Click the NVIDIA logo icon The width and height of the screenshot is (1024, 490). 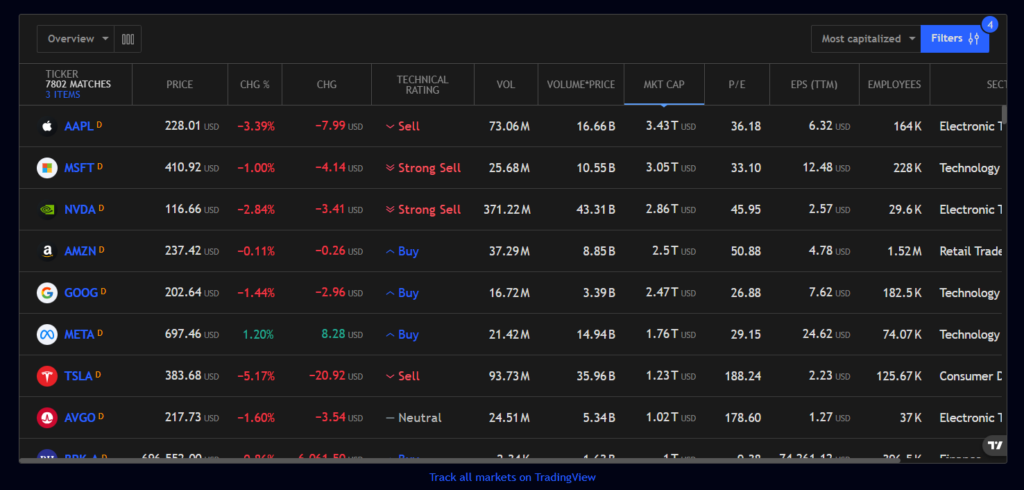(46, 209)
